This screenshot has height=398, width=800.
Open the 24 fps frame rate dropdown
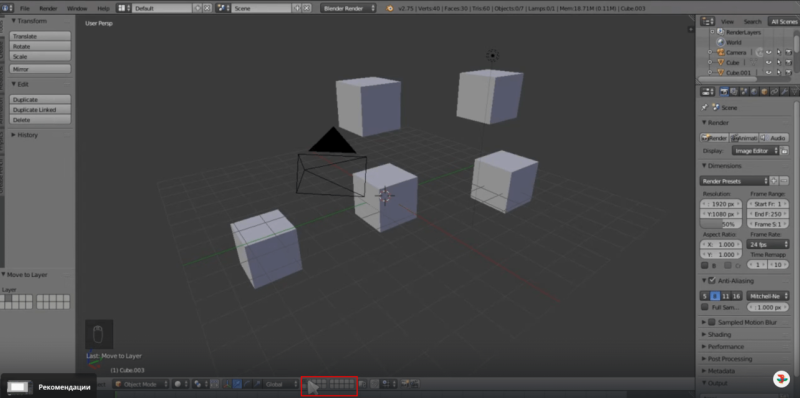[x=768, y=244]
